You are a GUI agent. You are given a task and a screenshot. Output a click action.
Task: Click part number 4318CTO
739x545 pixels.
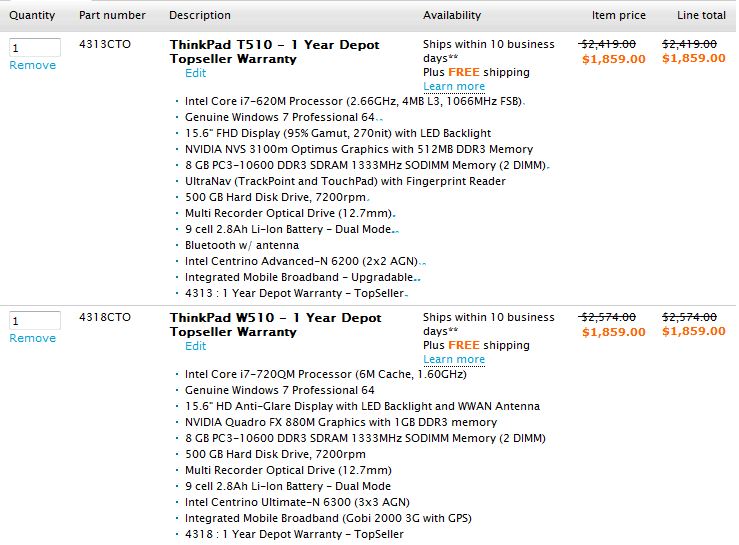tap(105, 317)
